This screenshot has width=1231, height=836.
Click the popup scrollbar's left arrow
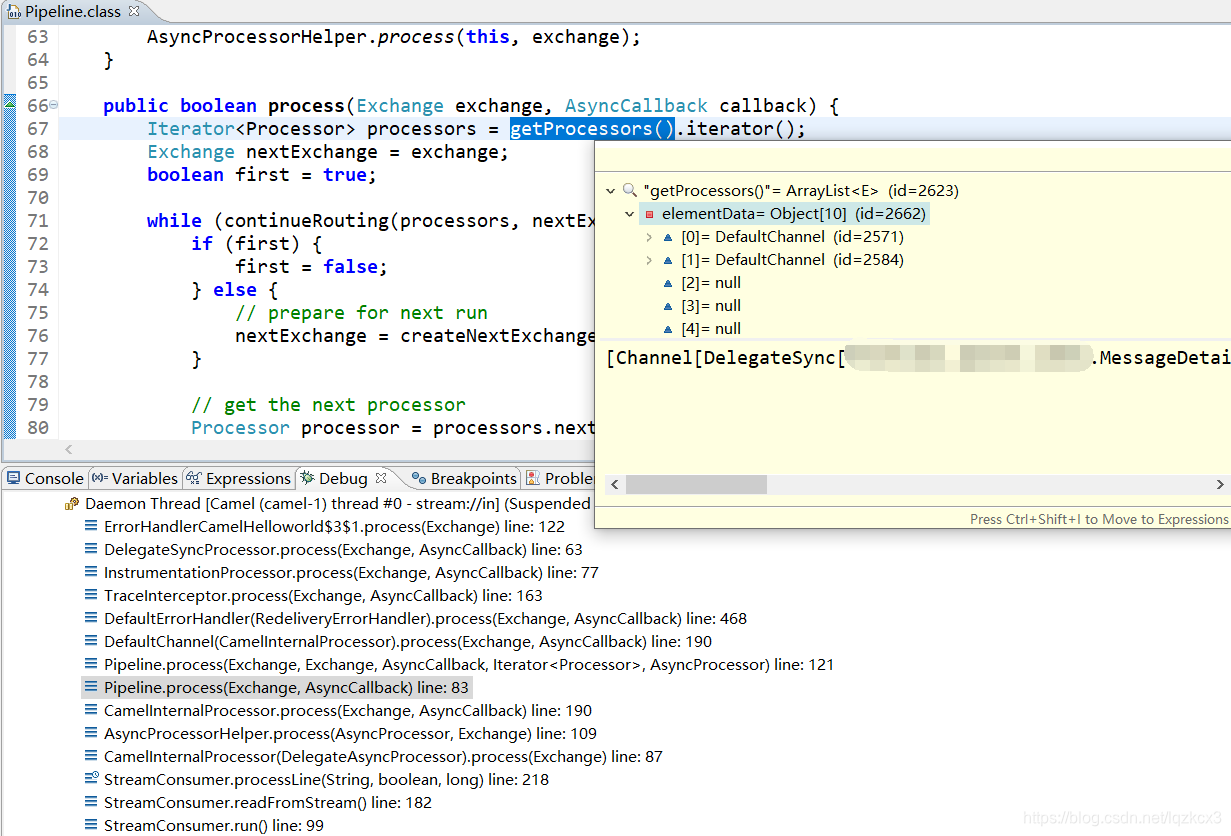coord(614,485)
